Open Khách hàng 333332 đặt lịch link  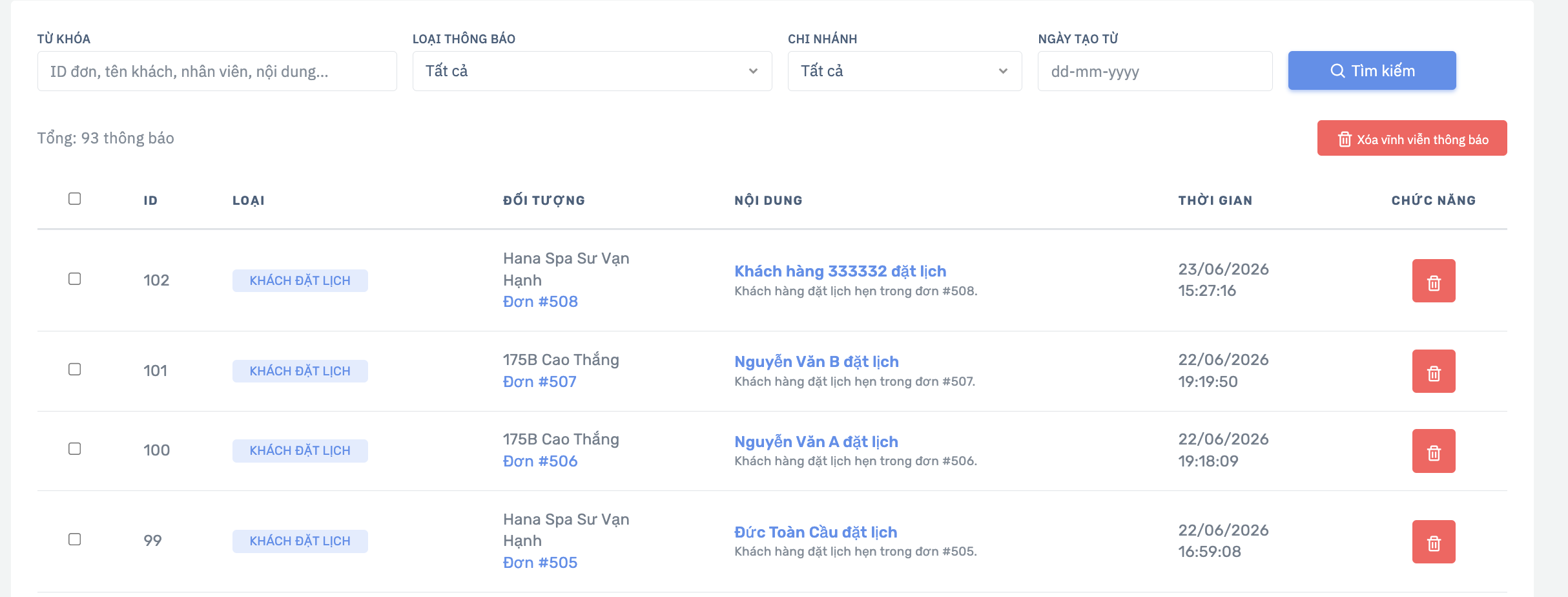coord(840,271)
